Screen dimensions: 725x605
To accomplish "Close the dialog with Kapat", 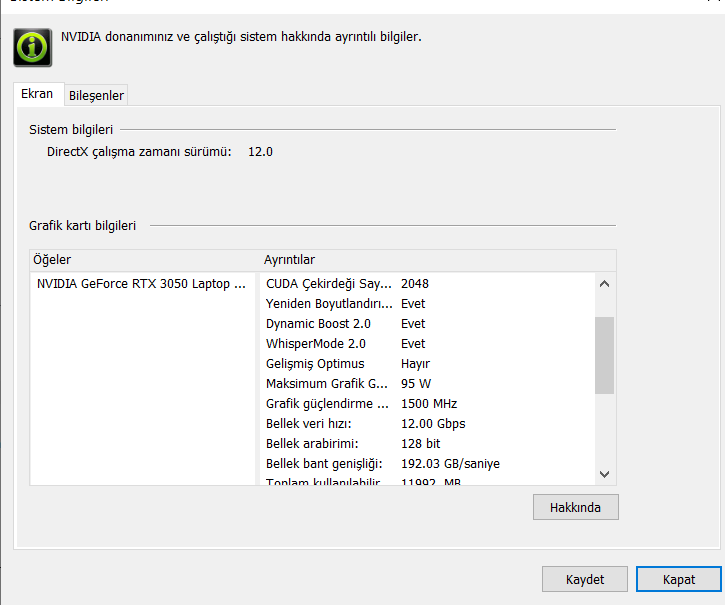I will (x=679, y=579).
